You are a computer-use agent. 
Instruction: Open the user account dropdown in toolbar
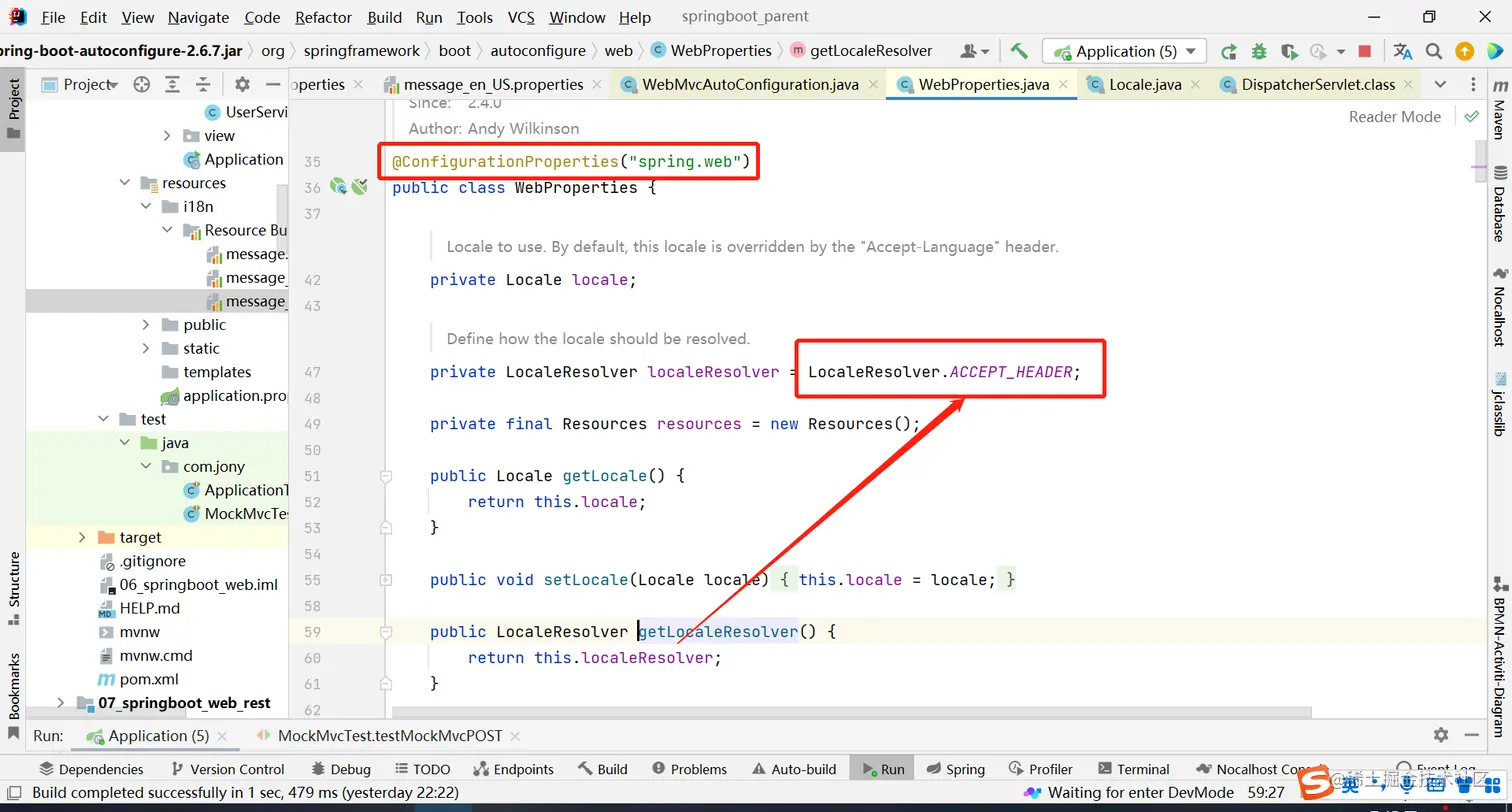(x=975, y=51)
